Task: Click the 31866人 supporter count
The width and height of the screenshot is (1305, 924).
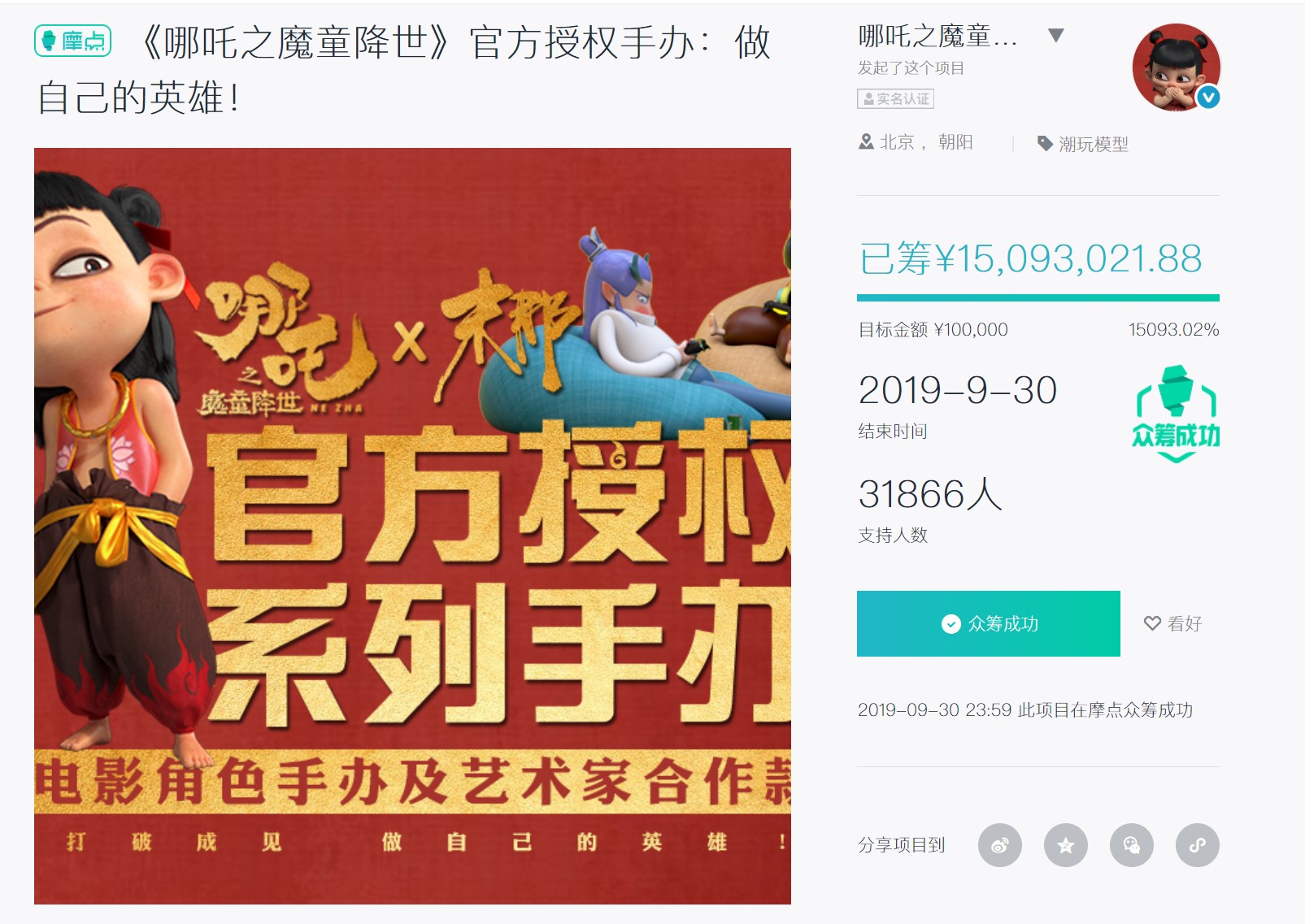Action: [x=930, y=494]
